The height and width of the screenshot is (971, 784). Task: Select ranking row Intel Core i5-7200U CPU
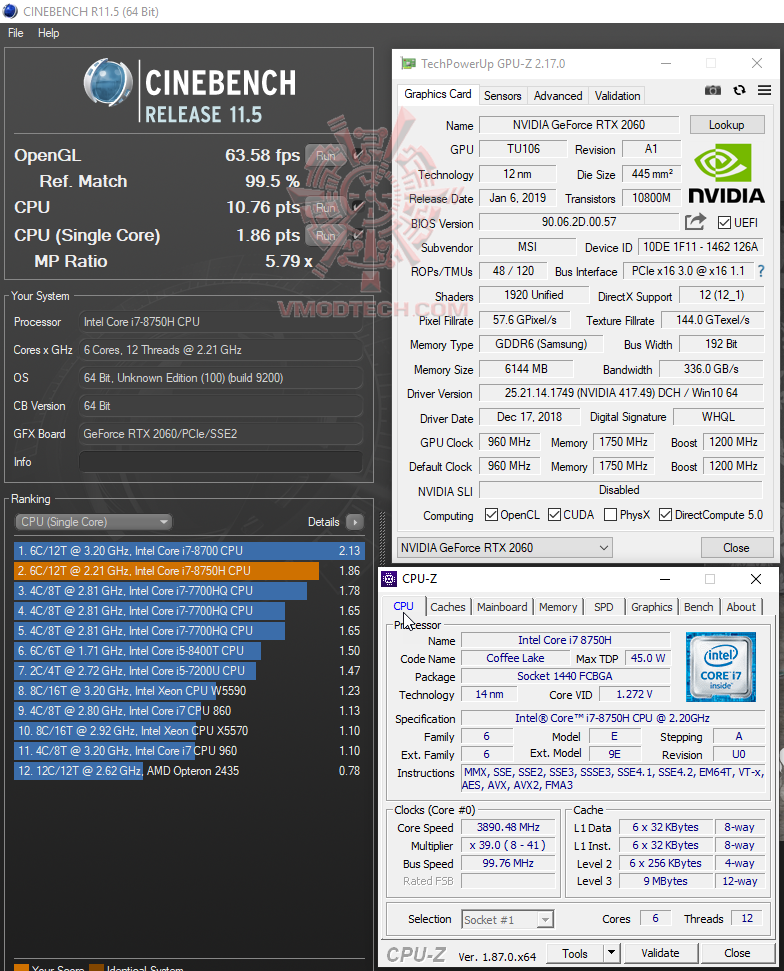pos(189,671)
